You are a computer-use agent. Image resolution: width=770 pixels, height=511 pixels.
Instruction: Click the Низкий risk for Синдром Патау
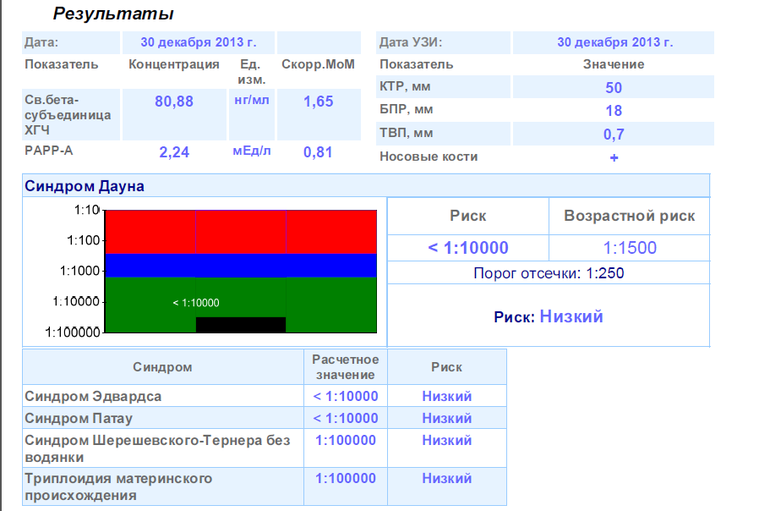click(446, 418)
